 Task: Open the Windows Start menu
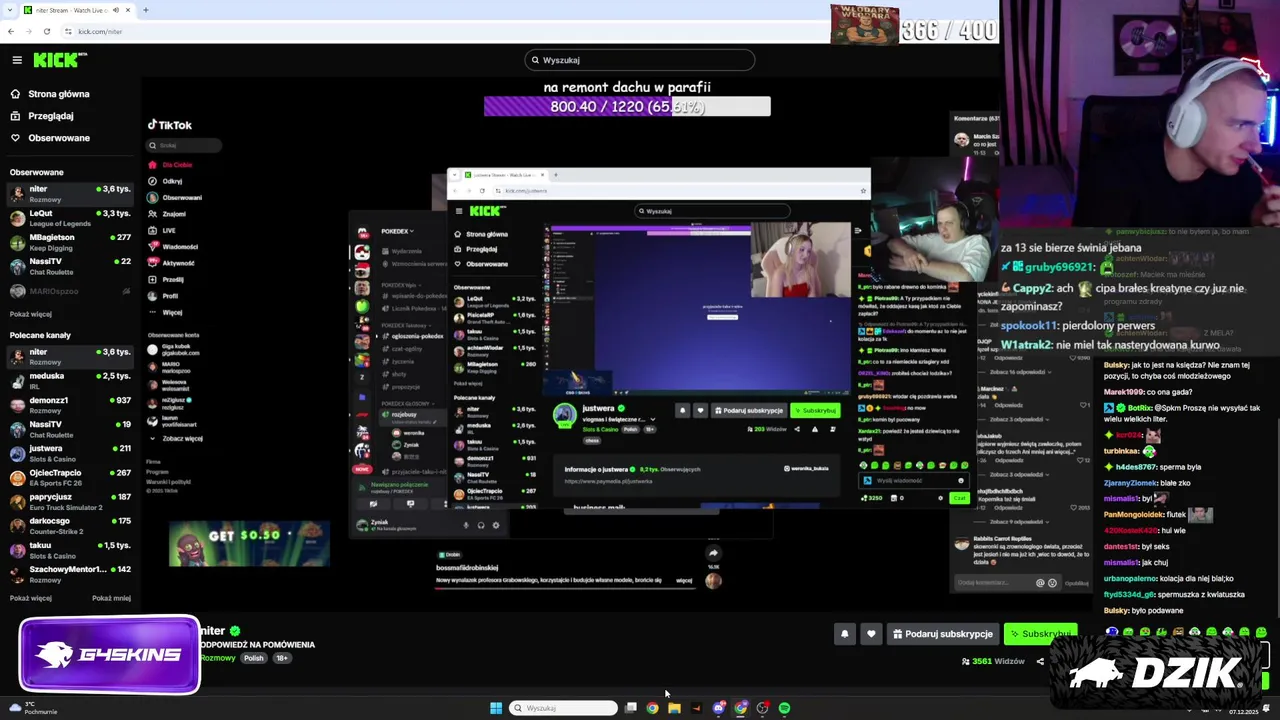[x=496, y=708]
